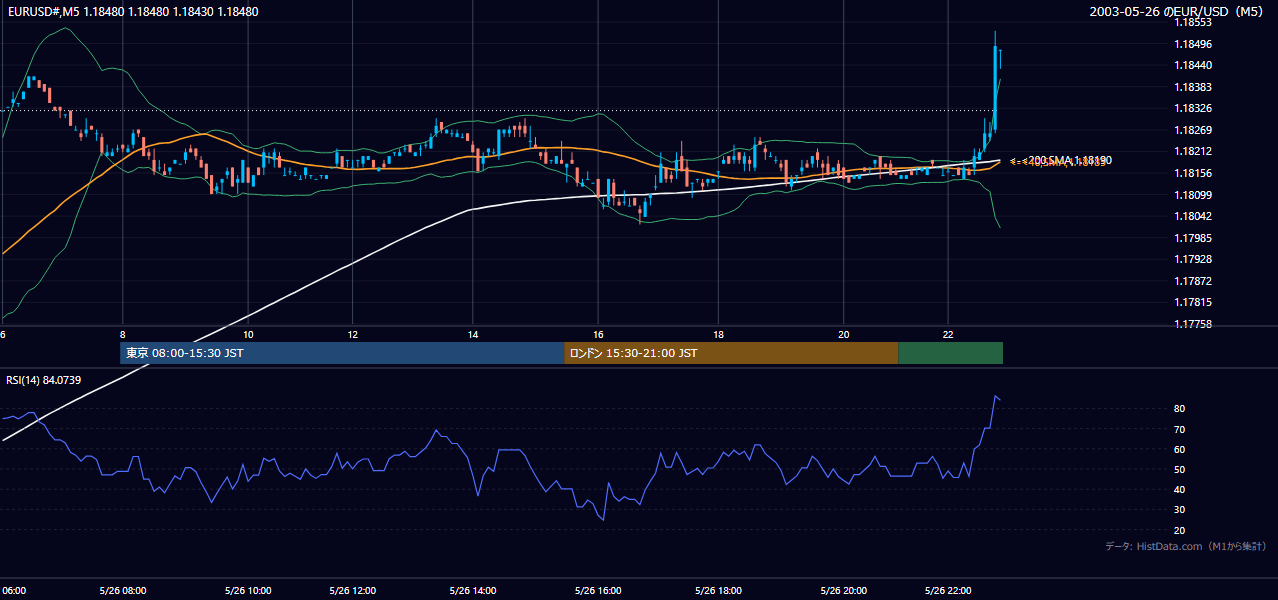Click price axis value 1.18042
This screenshot has height=600, width=1278.
pyautogui.click(x=1192, y=216)
